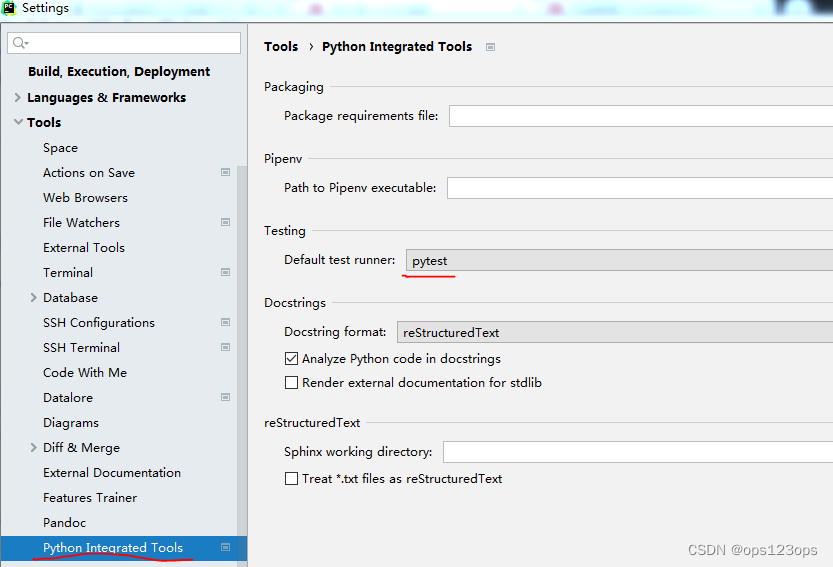Click the search magnifier icon
The image size is (833, 567).
[x=20, y=43]
